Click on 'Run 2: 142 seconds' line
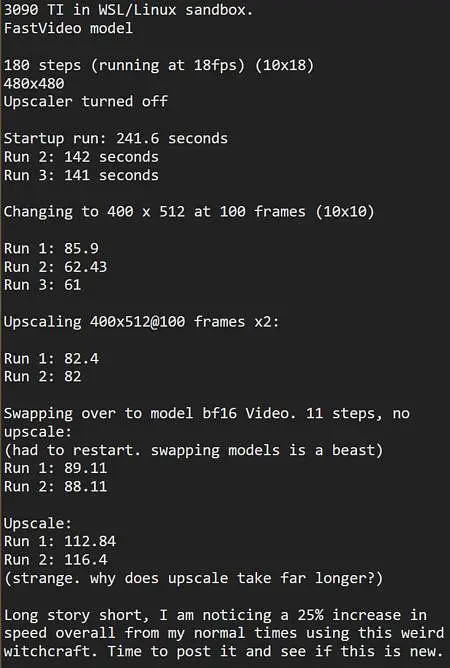 coord(81,157)
